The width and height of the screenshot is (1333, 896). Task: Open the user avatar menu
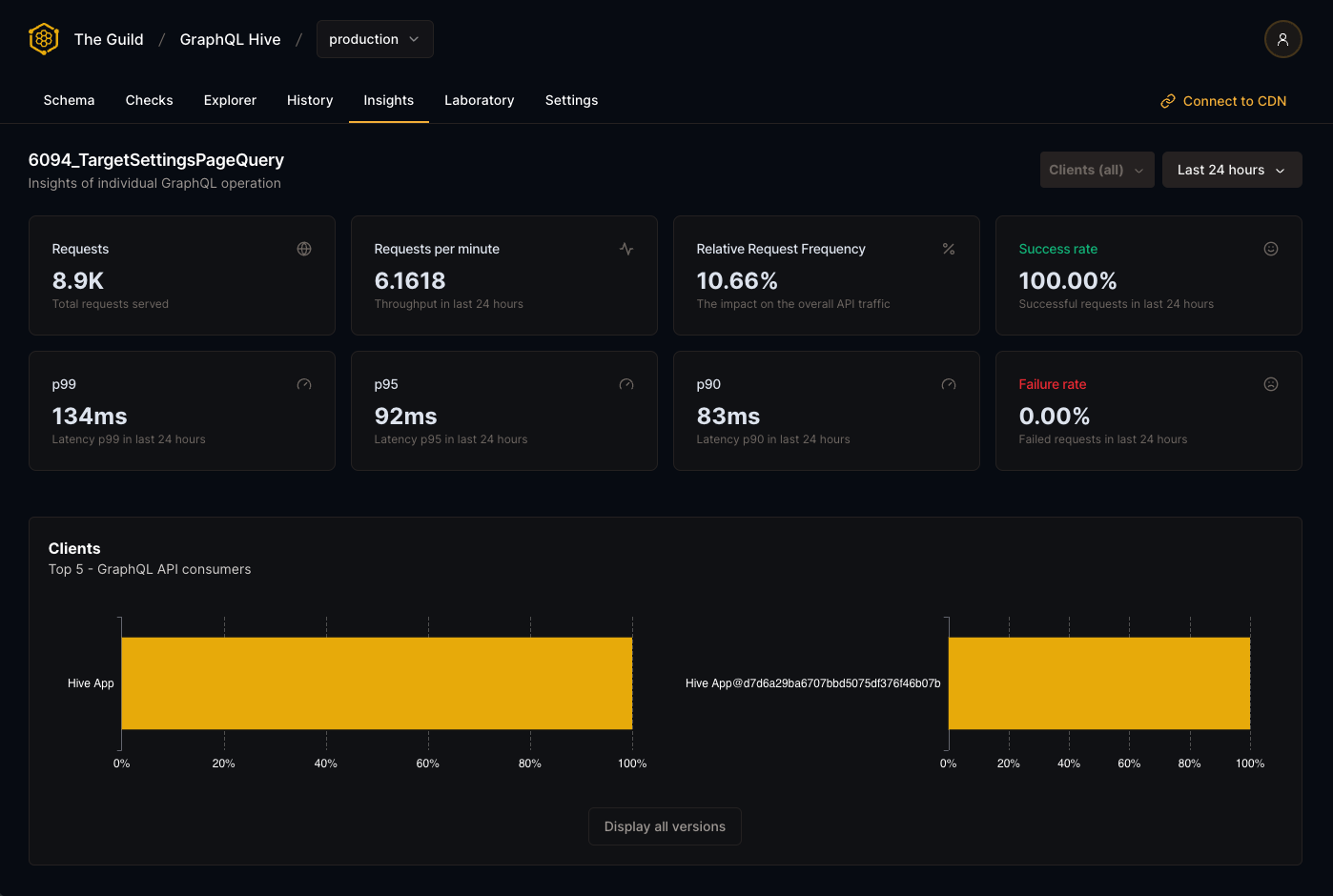(1282, 39)
